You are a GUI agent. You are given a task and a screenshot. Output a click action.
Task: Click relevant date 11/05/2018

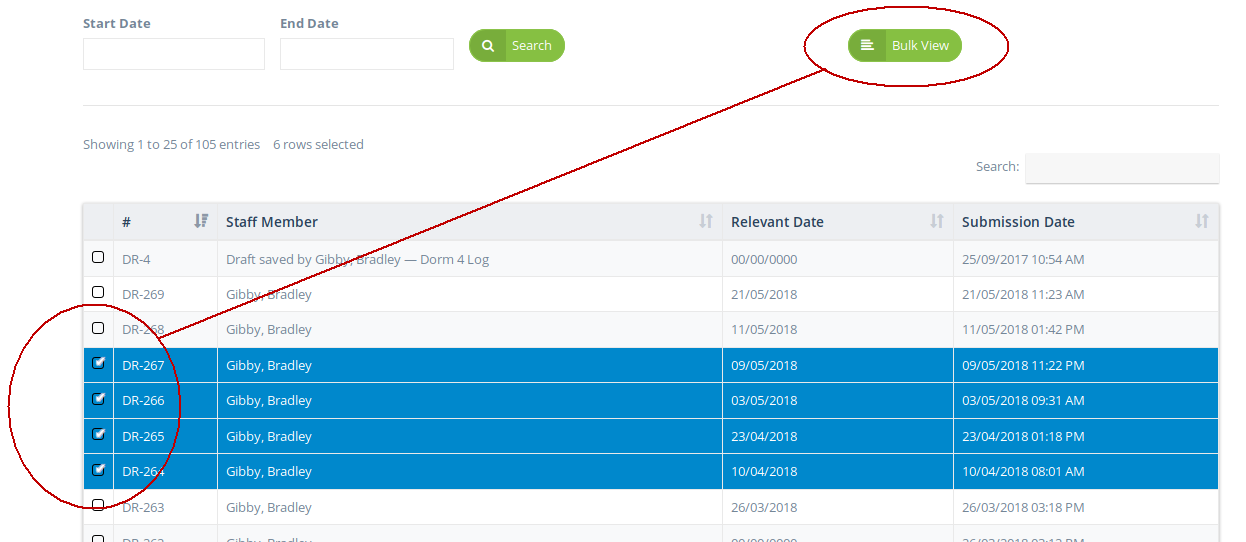coord(764,330)
